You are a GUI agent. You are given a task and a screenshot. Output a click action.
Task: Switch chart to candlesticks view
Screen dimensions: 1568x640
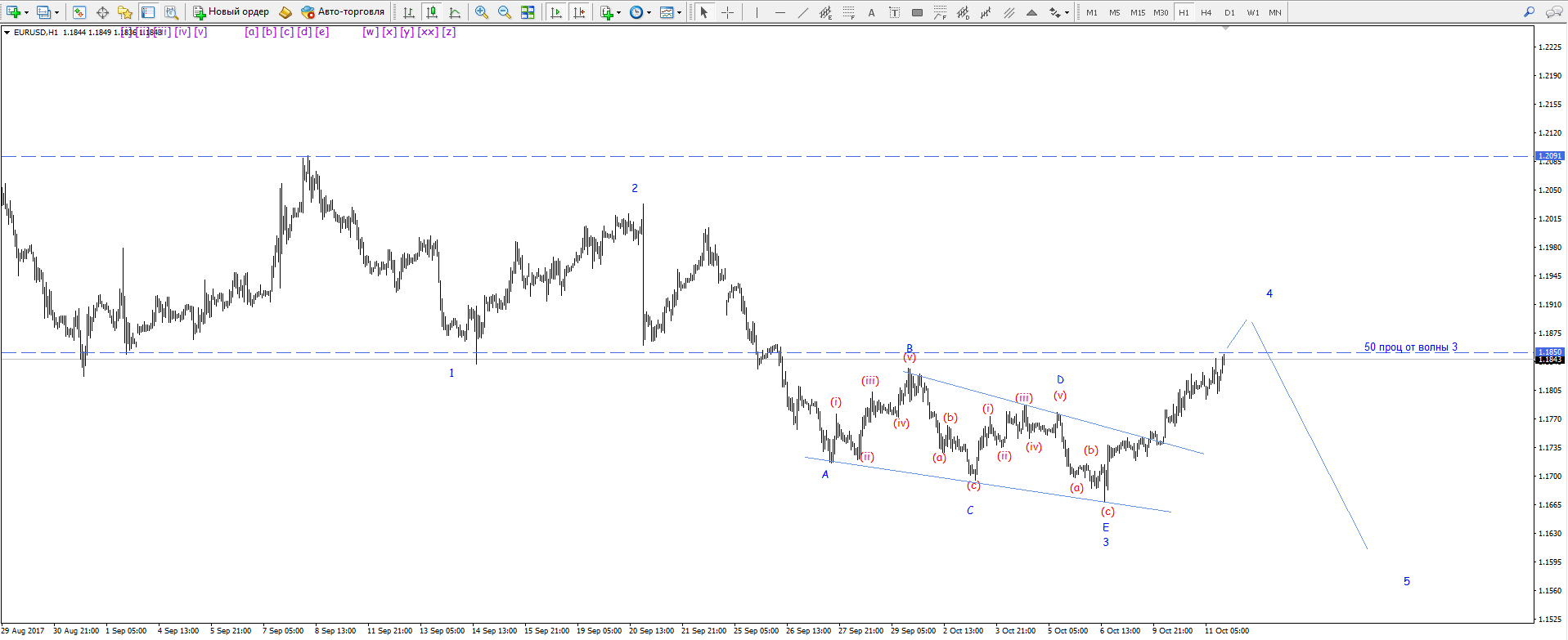(432, 12)
